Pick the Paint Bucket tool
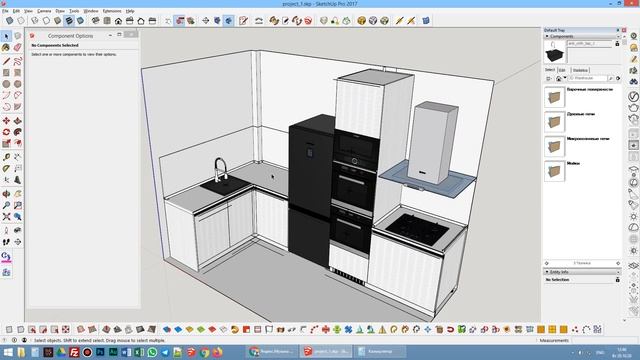The height and width of the screenshot is (360, 640). [x=6, y=48]
